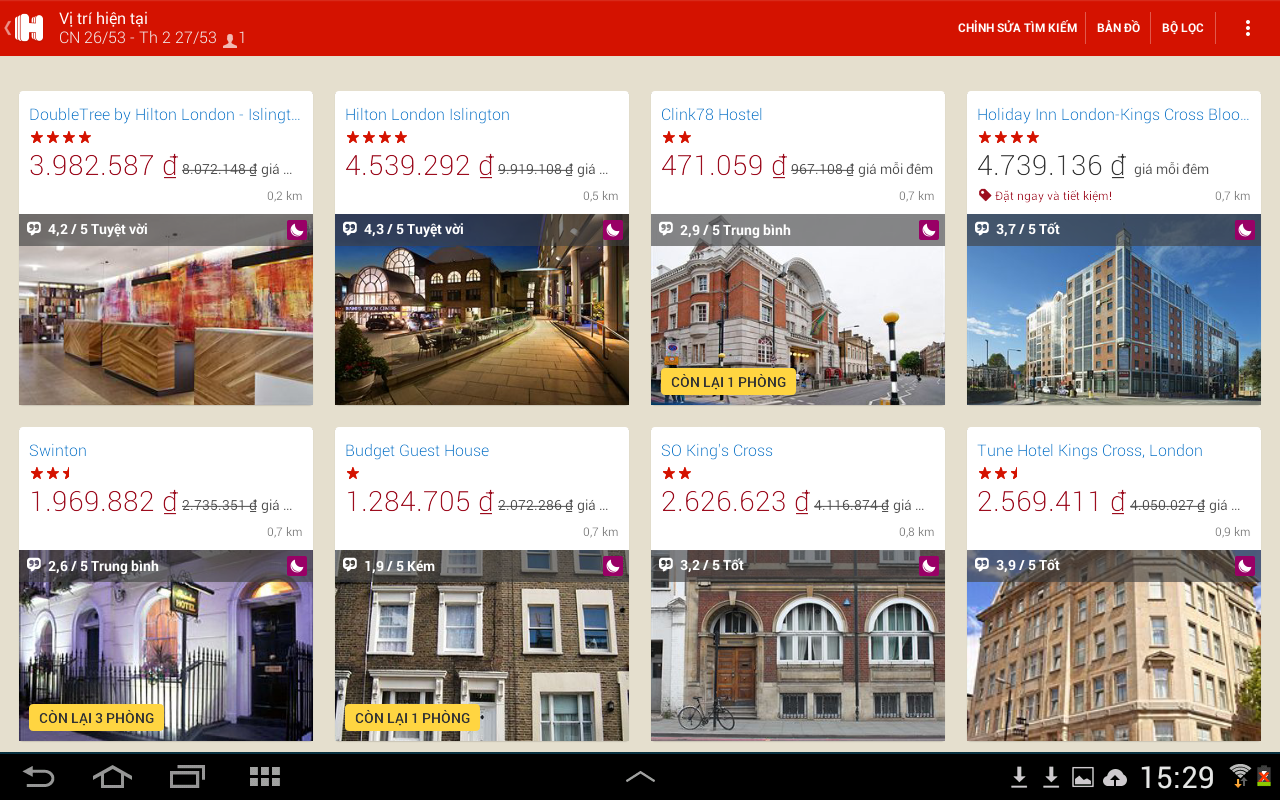Tap review bubble icon beside 2,6 / 5 rating
The height and width of the screenshot is (800, 1280).
click(34, 565)
